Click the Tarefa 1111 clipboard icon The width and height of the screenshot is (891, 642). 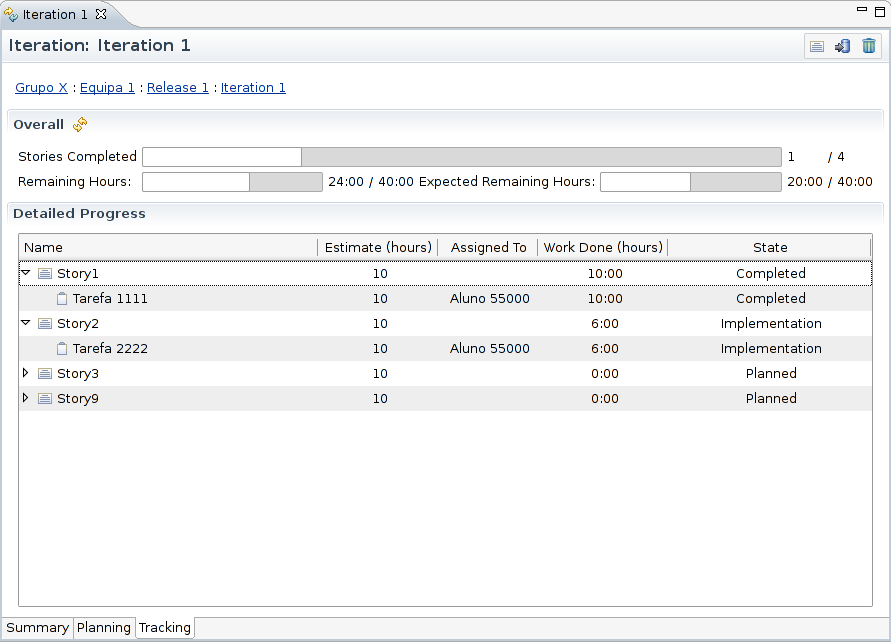point(62,299)
